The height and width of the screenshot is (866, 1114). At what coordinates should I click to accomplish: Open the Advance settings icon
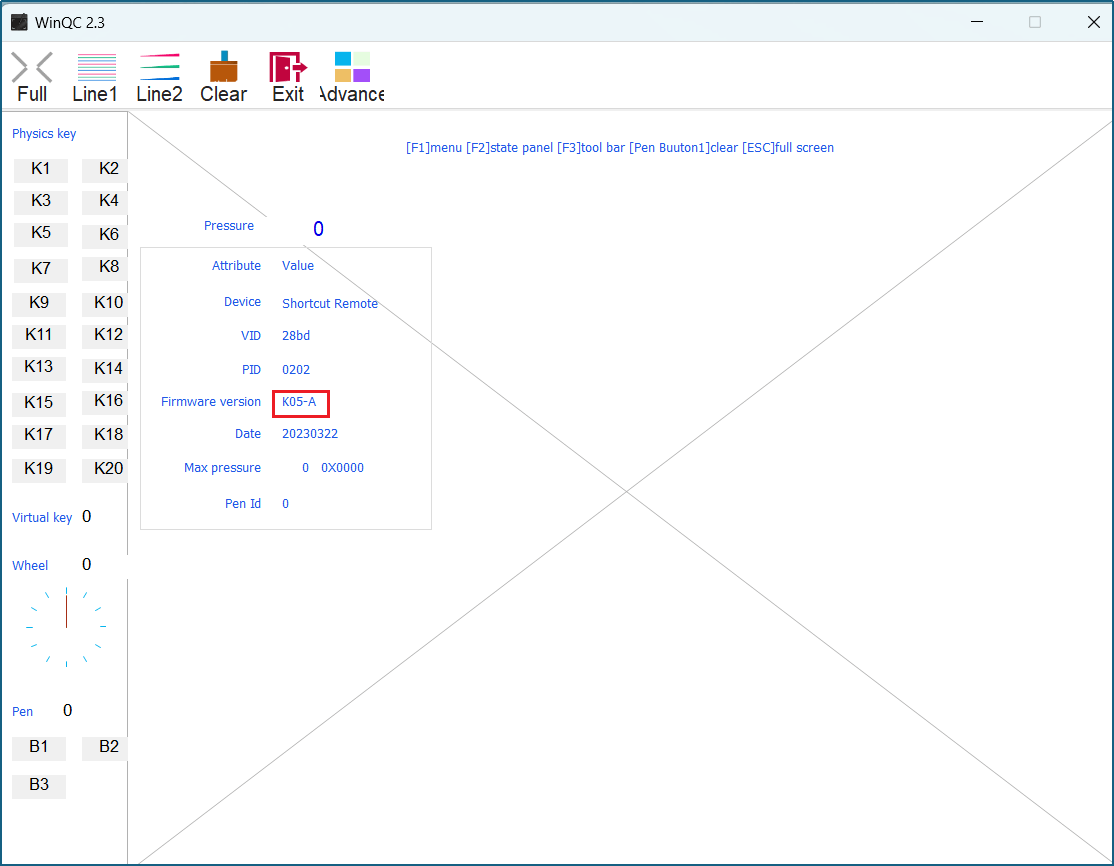(352, 69)
